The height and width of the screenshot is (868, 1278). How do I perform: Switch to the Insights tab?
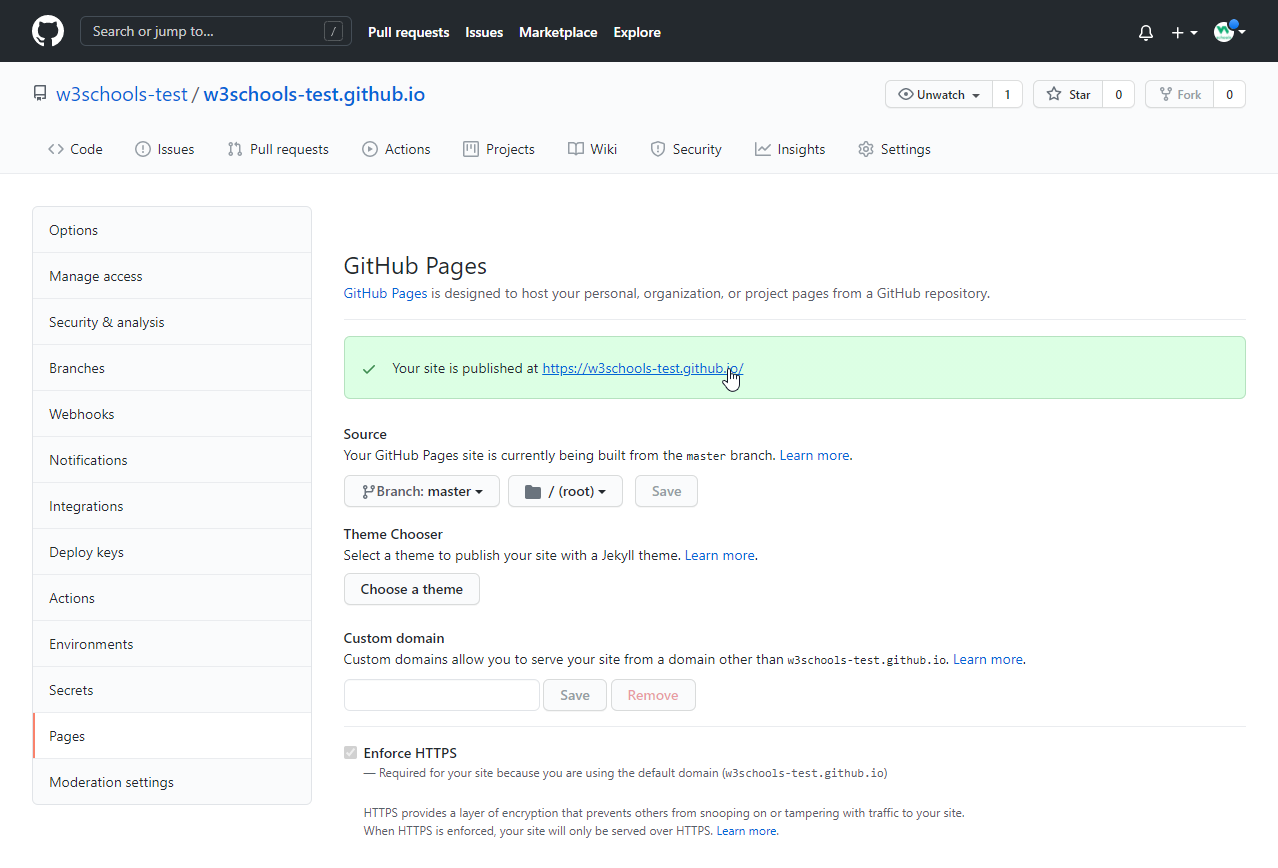790,149
